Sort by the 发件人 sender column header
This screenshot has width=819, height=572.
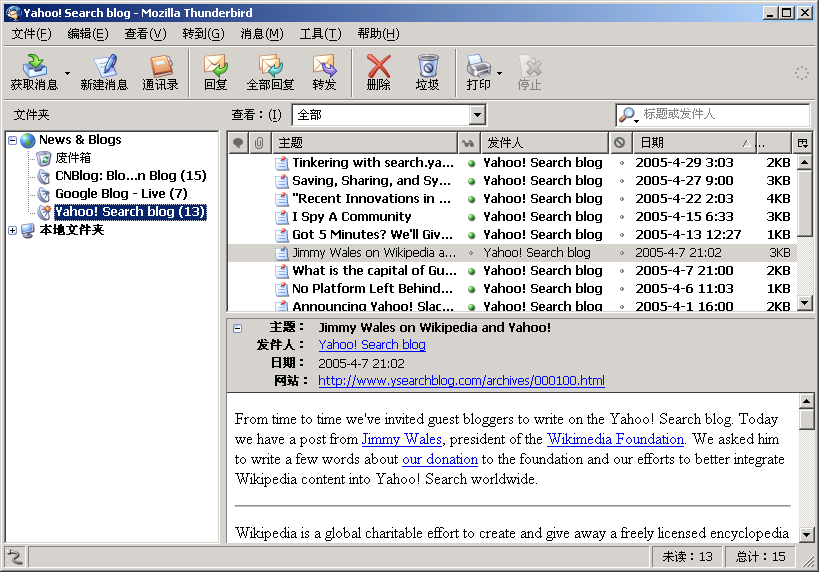pos(544,143)
